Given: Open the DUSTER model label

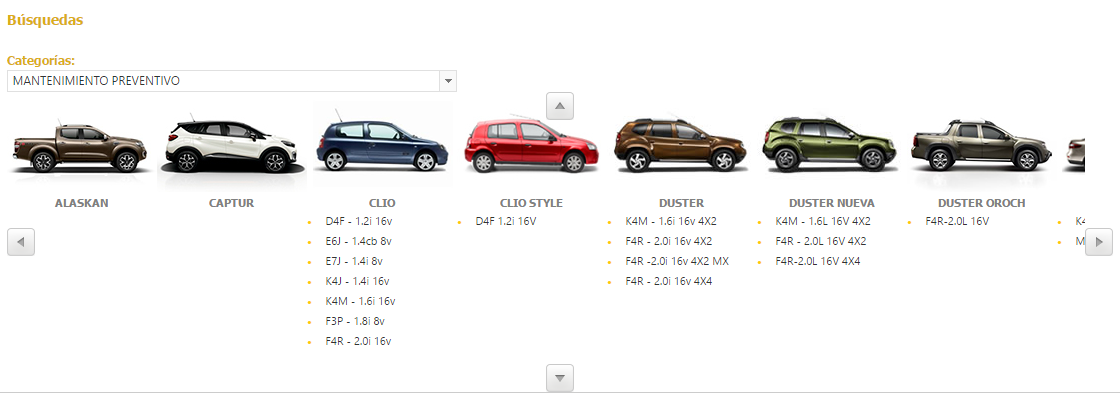Looking at the screenshot, I should 681,203.
